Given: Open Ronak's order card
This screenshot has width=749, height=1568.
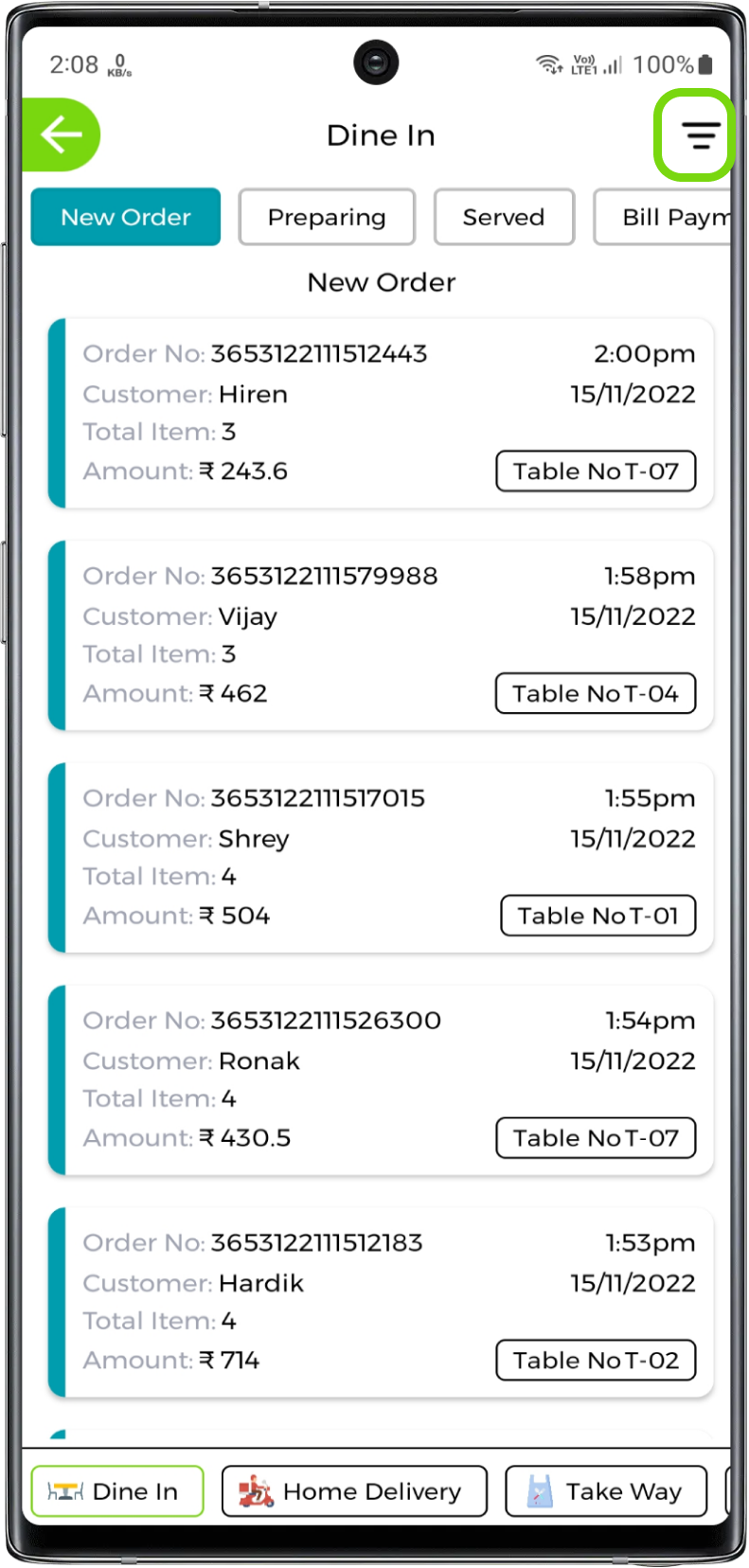Looking at the screenshot, I should [x=381, y=1079].
